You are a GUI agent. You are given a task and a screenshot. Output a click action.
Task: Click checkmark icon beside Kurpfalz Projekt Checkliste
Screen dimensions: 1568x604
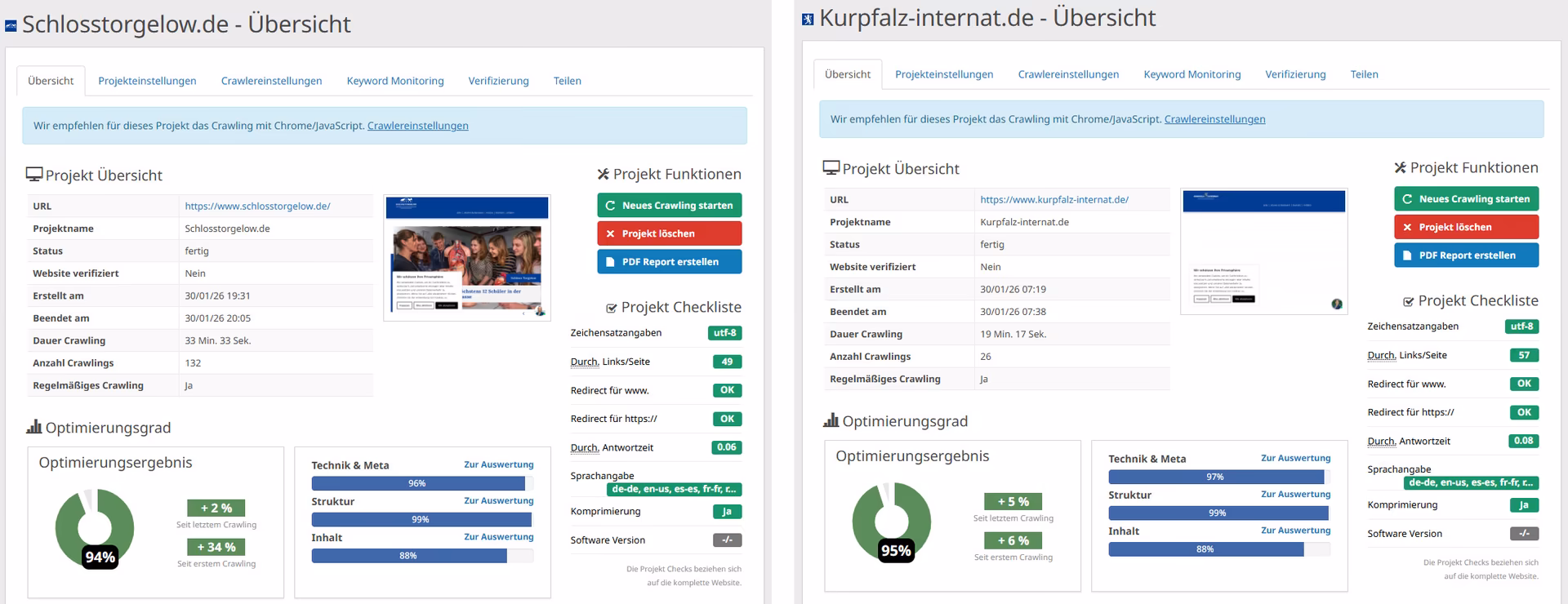(x=1408, y=302)
